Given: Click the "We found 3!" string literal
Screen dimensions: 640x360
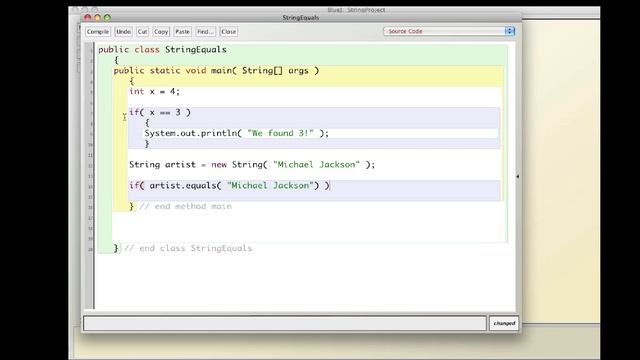Looking at the screenshot, I should coord(280,133).
